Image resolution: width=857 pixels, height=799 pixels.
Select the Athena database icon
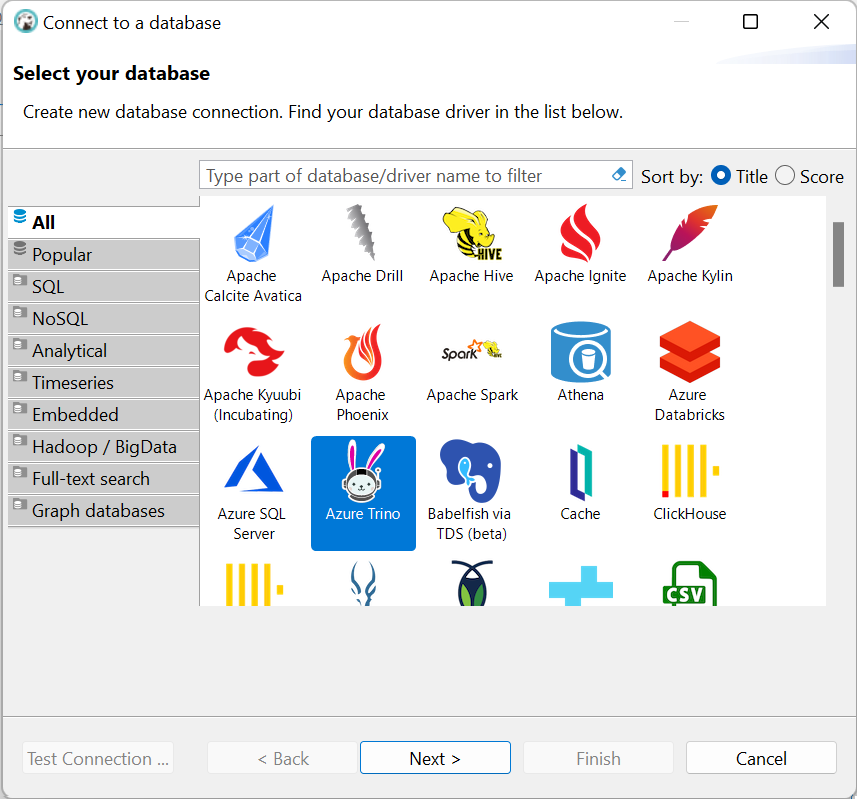pos(580,352)
